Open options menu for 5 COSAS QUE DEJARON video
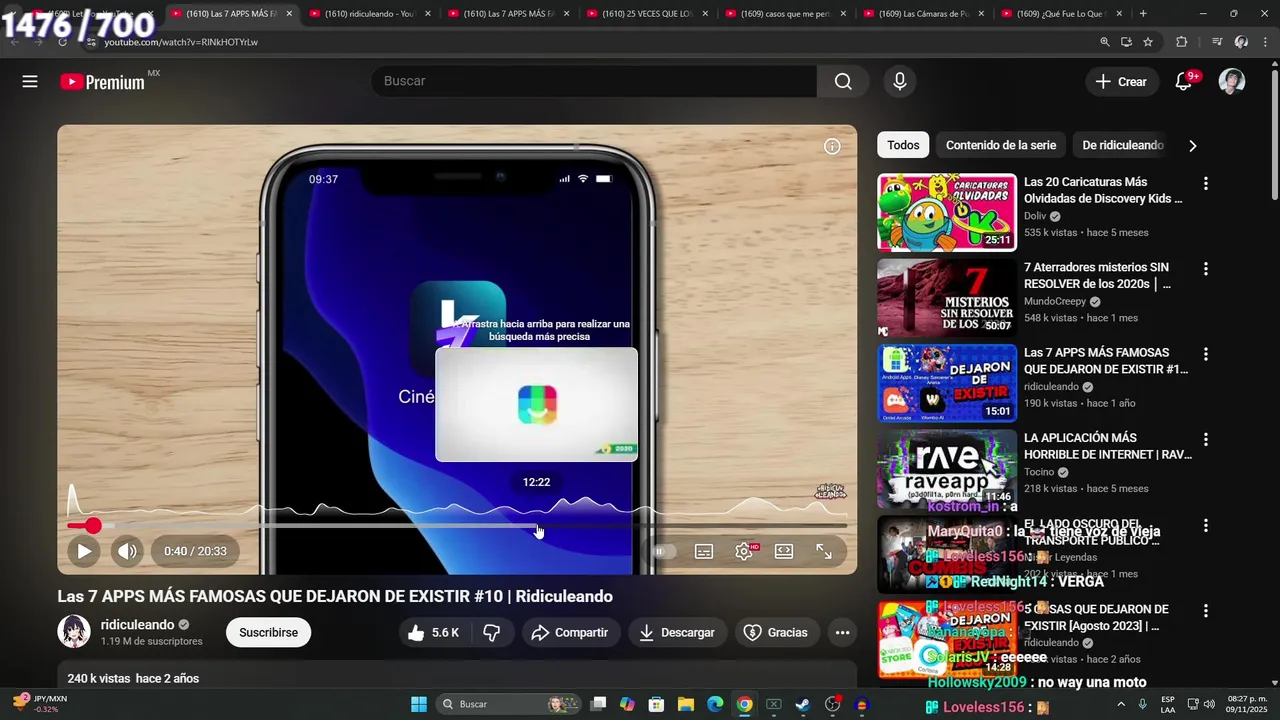 [1206, 611]
